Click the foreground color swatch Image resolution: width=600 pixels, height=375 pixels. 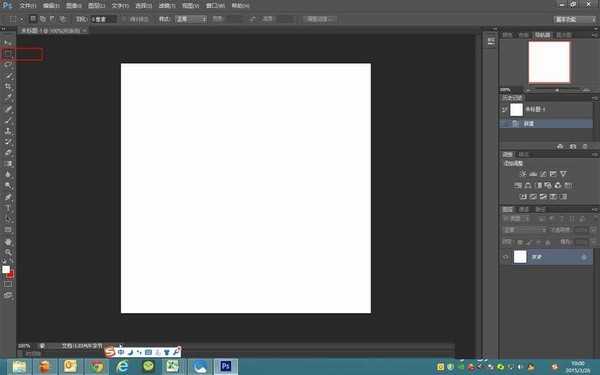point(6,269)
